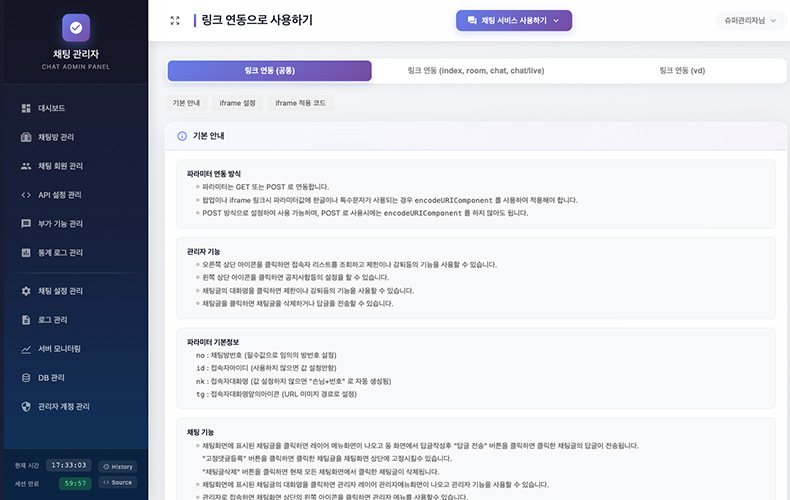Click the 채팅 관리자 title text

point(76,54)
